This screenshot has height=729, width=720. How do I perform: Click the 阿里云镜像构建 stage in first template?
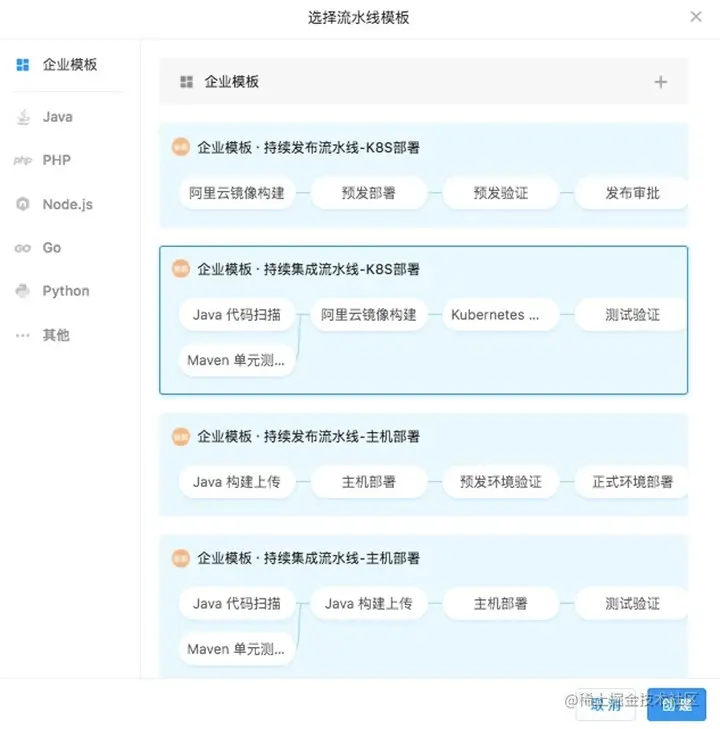click(x=237, y=193)
